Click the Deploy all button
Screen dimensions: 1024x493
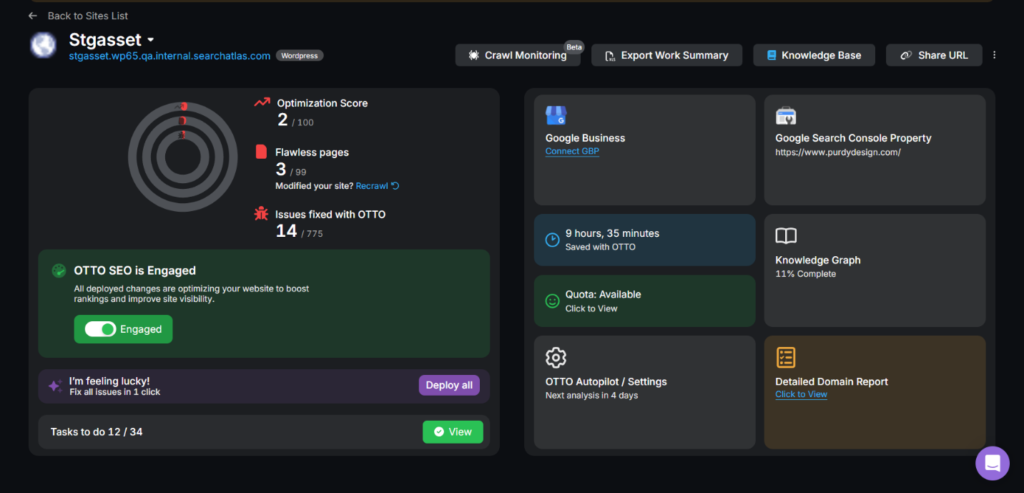(449, 385)
